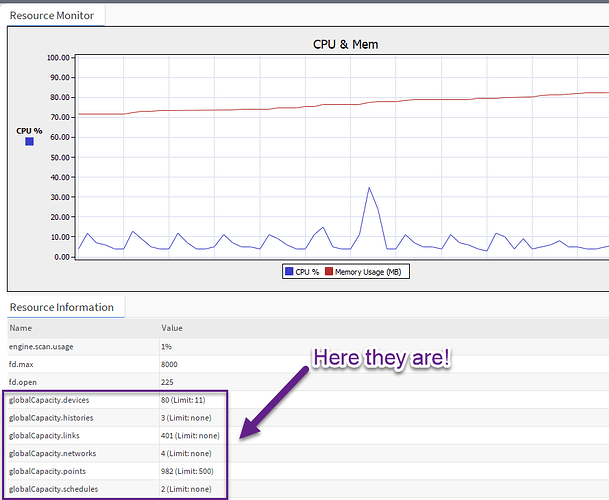Click the red Memory Usage legend icon
Screen dimensions: 609x500
(x=328, y=271)
